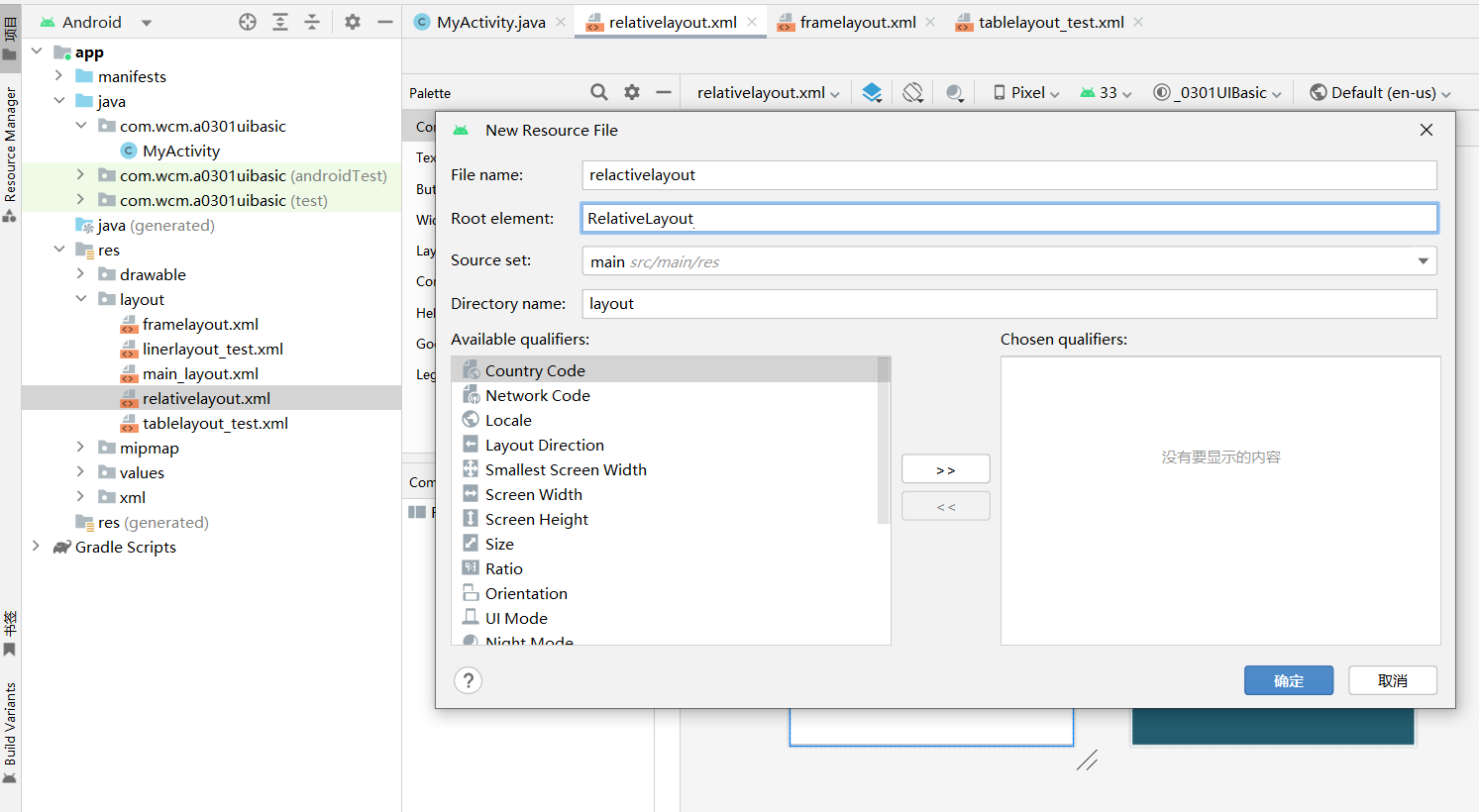This screenshot has width=1479, height=812.
Task: Open the design surface layers icon
Action: click(x=872, y=92)
